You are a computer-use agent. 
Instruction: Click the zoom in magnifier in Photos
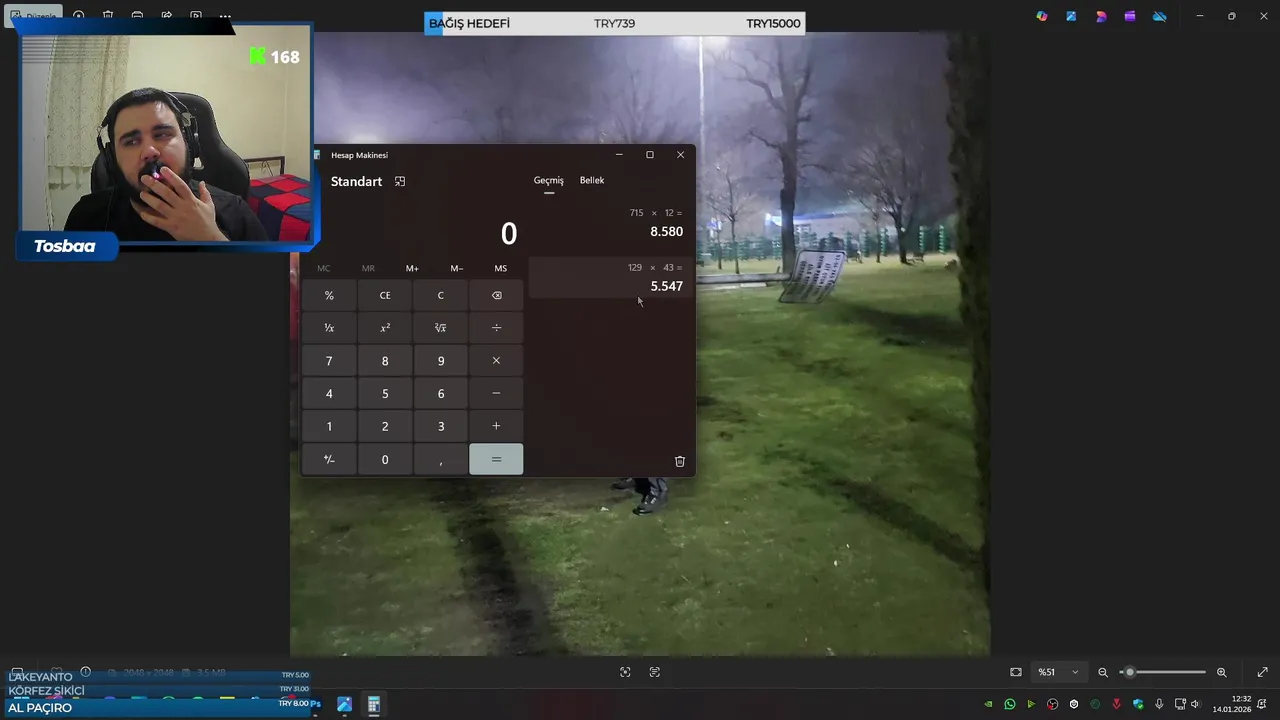1221,672
